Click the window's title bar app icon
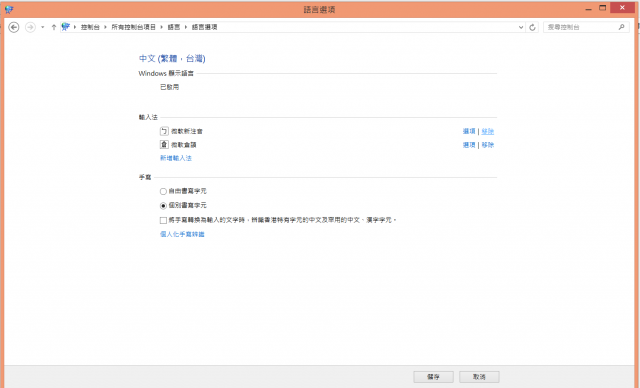The image size is (640, 388). (x=9, y=9)
